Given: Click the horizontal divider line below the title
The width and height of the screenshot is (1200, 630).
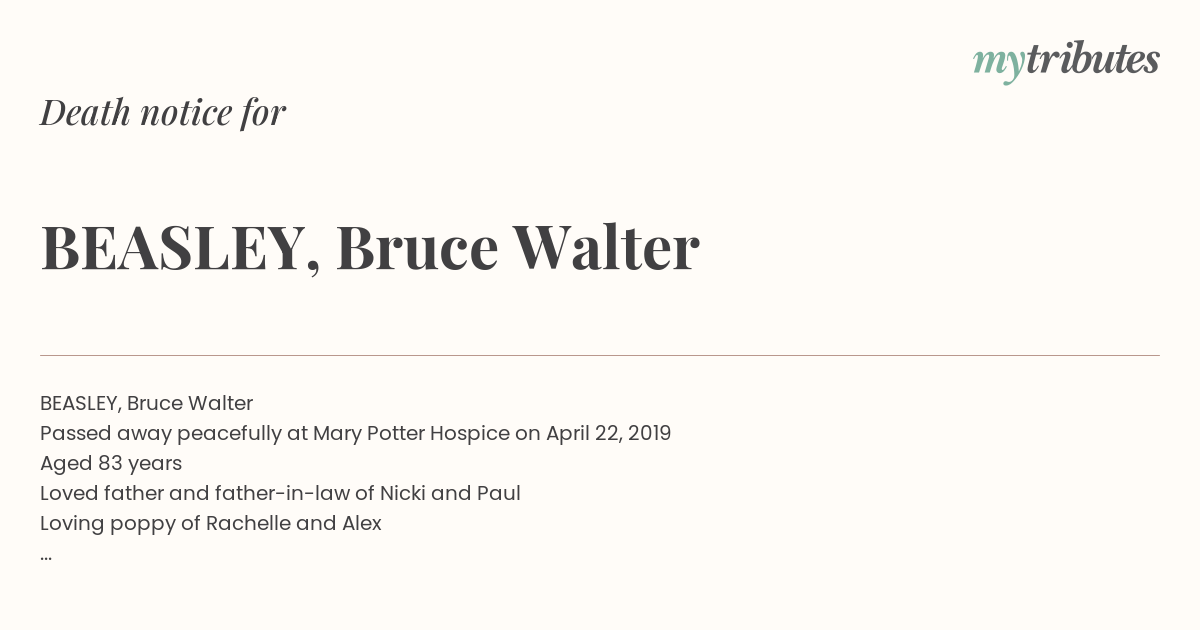Looking at the screenshot, I should 600,355.
